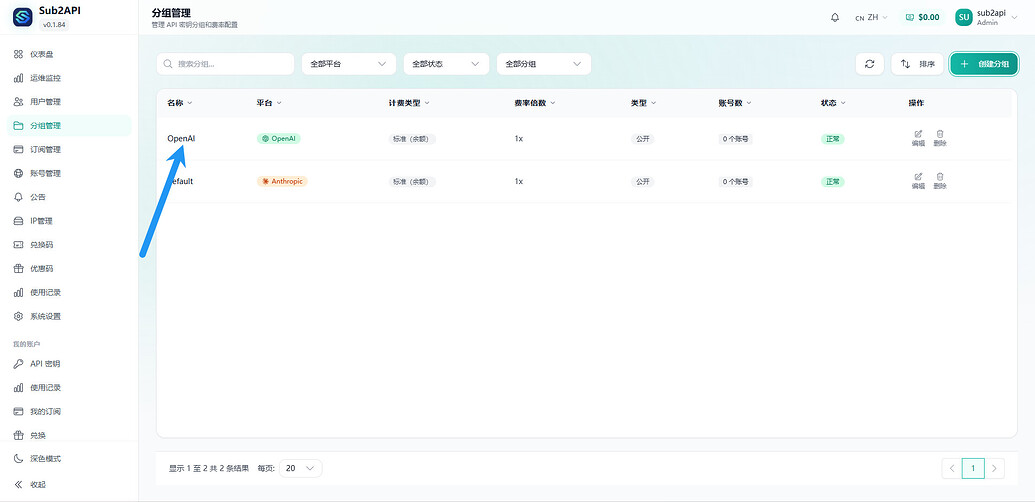Sort by 类型 column header
Screen dimensions: 1035x502
(643, 103)
